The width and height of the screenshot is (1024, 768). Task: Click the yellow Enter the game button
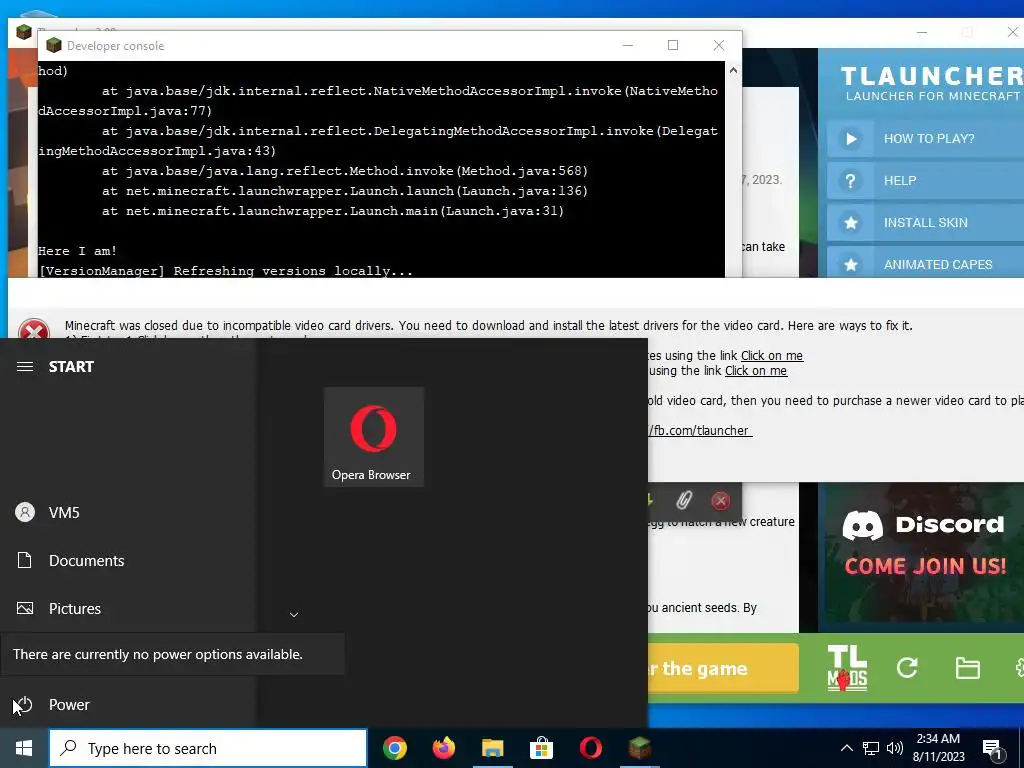(723, 668)
